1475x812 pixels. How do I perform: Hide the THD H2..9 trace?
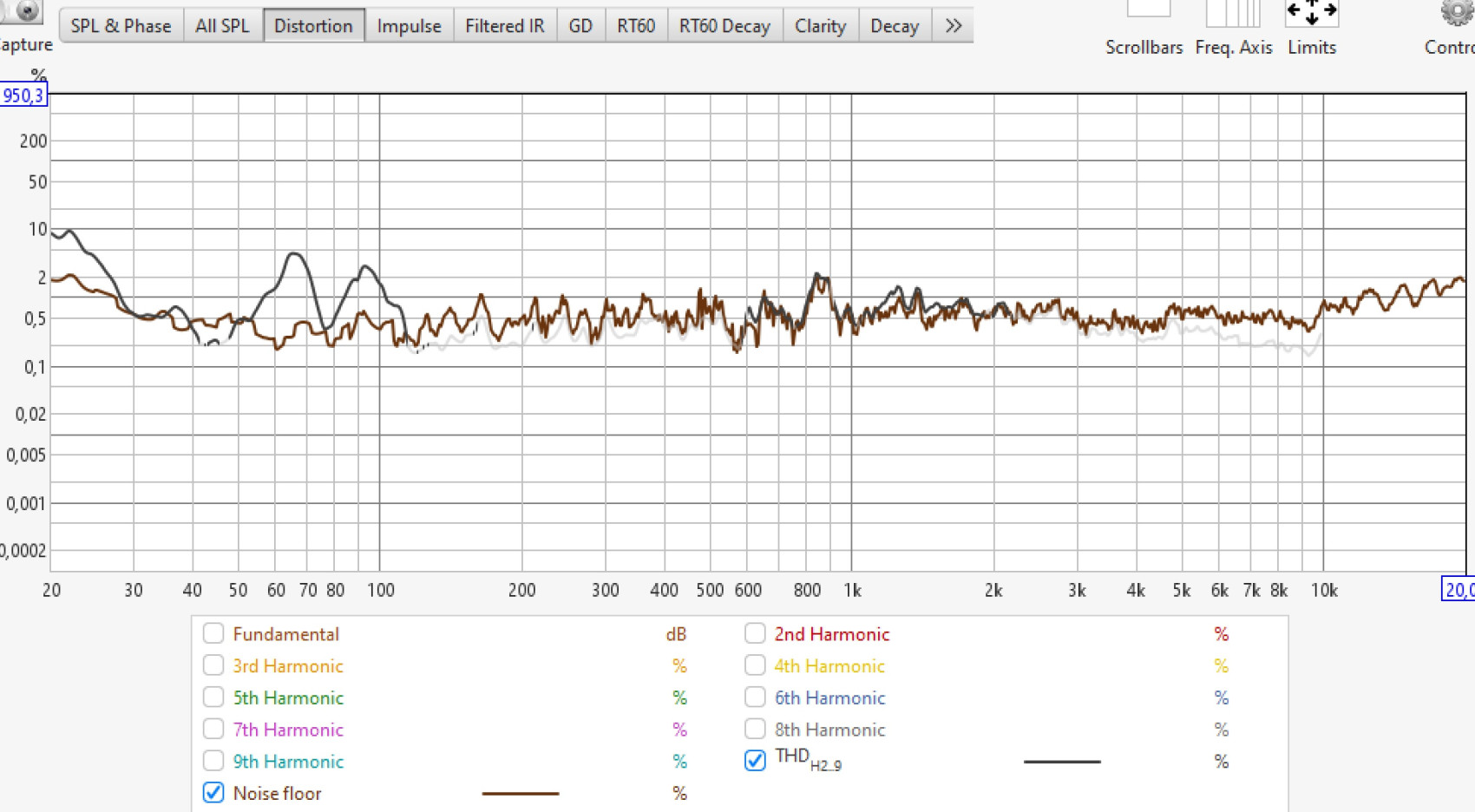pos(755,761)
